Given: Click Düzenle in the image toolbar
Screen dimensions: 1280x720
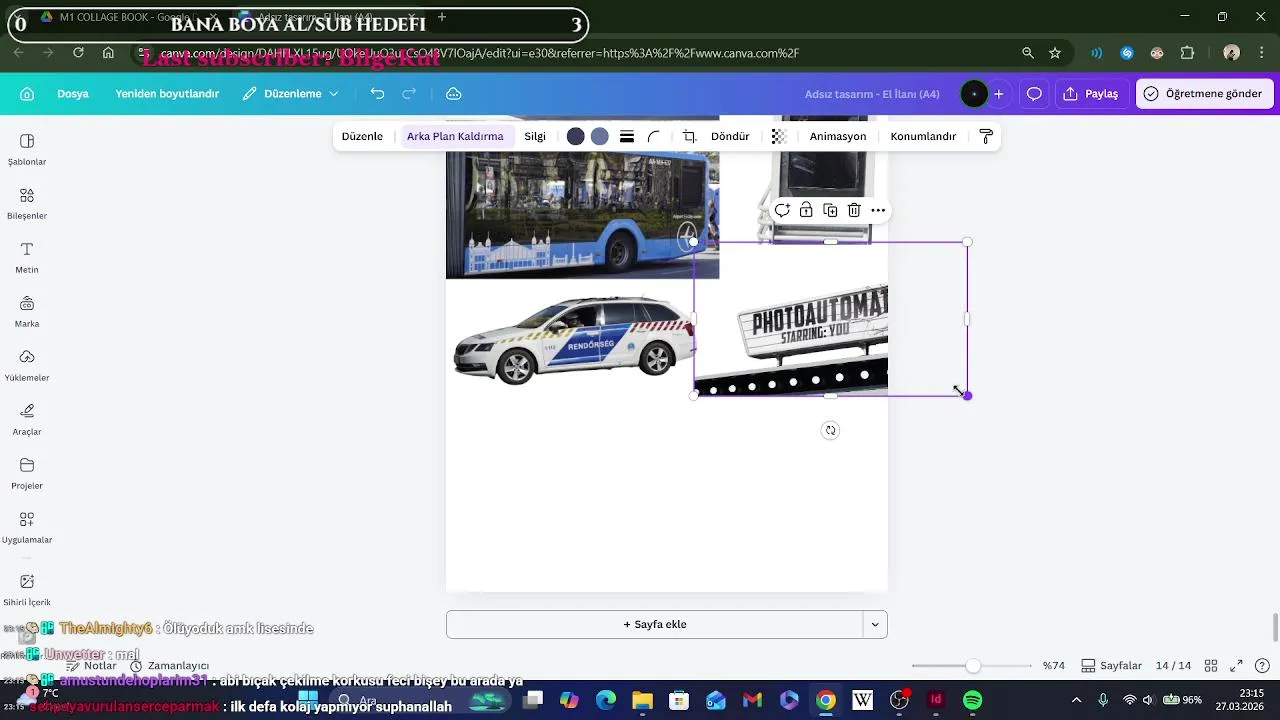Looking at the screenshot, I should click(362, 137).
